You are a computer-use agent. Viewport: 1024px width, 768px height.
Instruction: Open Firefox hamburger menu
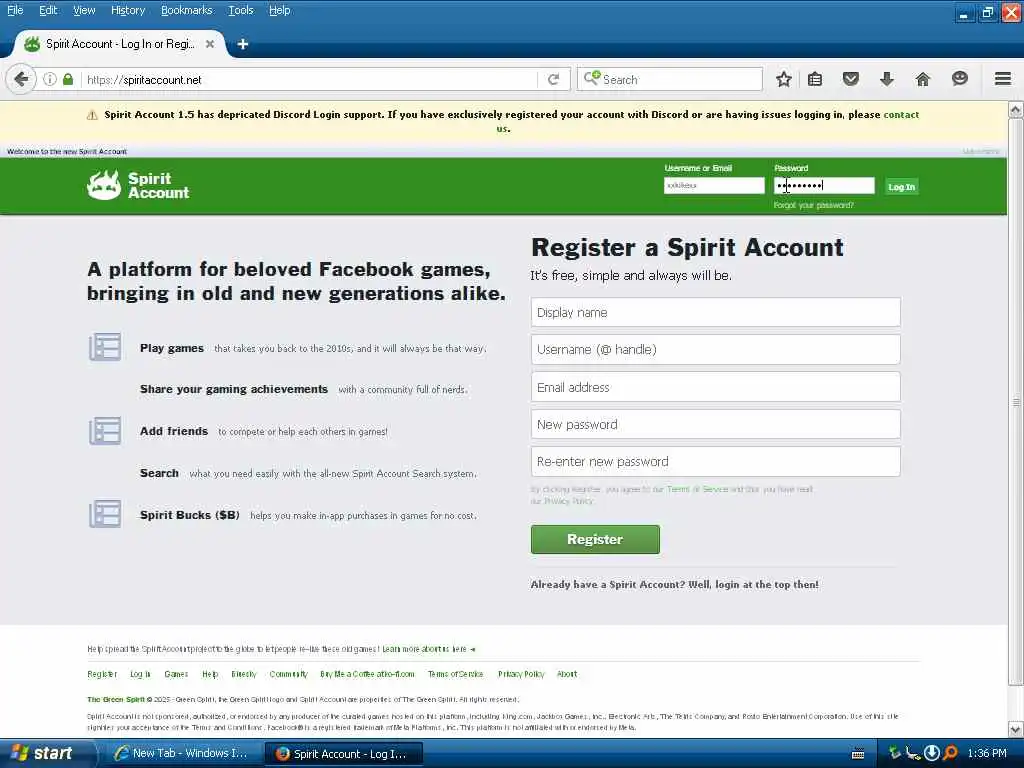(1003, 79)
